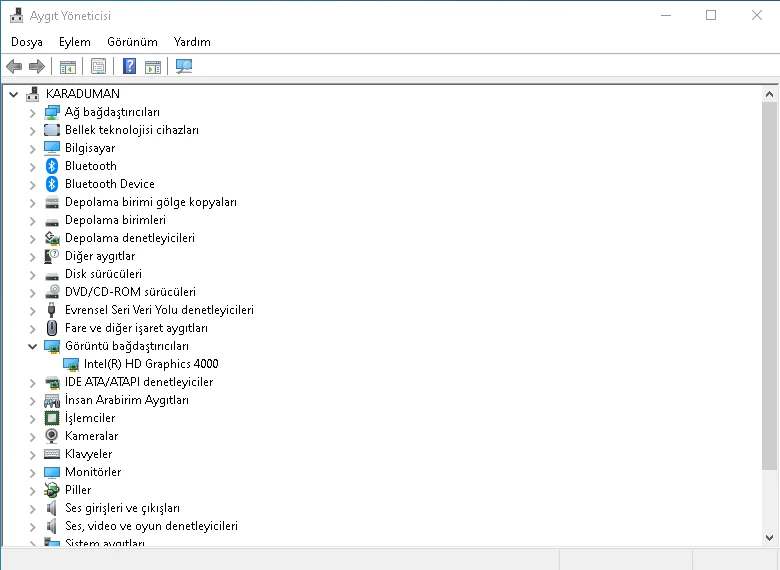
Task: Select the Bilgisayar tree row
Action: [x=90, y=148]
